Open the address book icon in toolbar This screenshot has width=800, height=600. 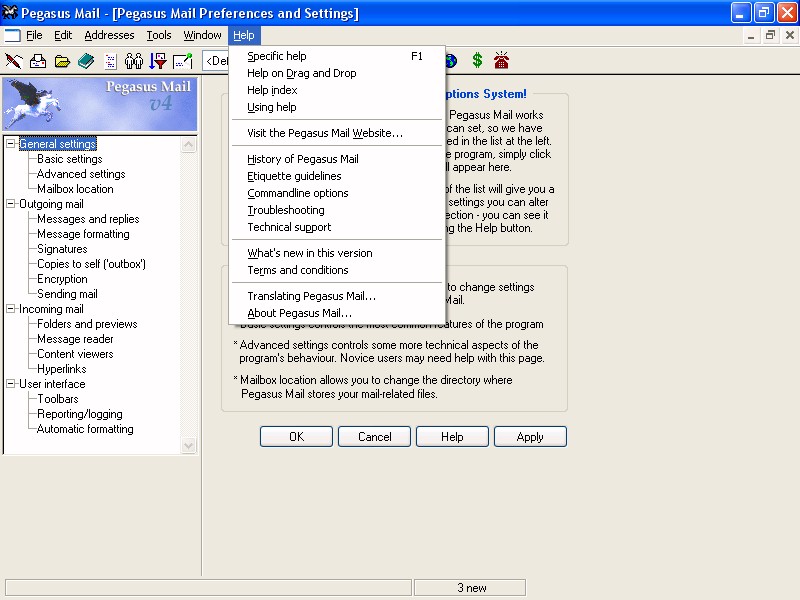click(86, 61)
